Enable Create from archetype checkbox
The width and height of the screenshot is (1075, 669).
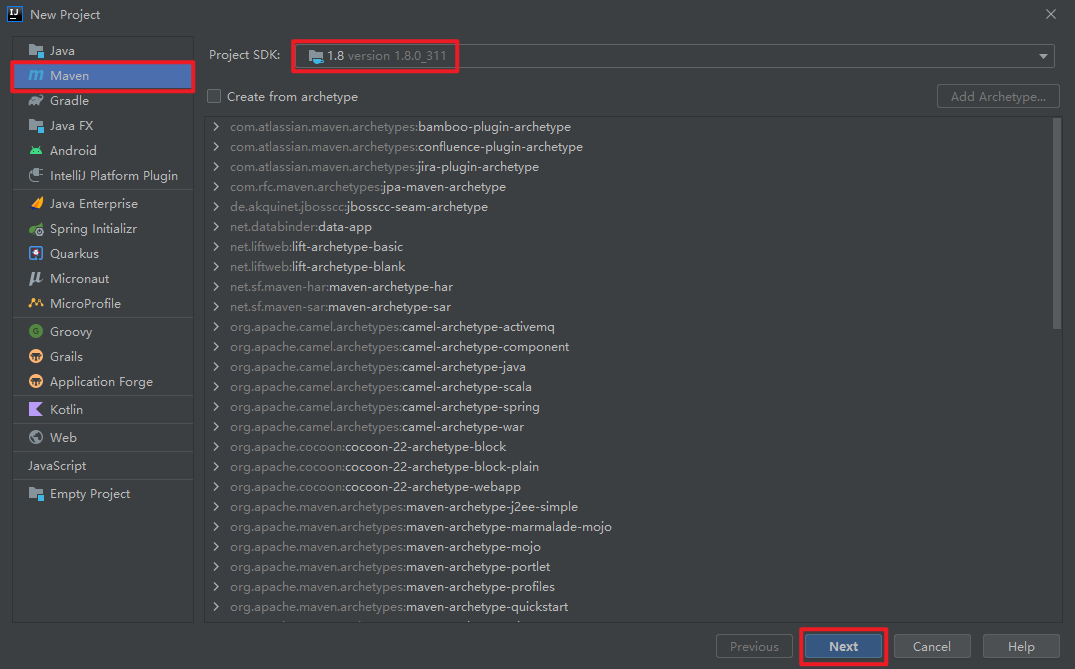(x=214, y=97)
